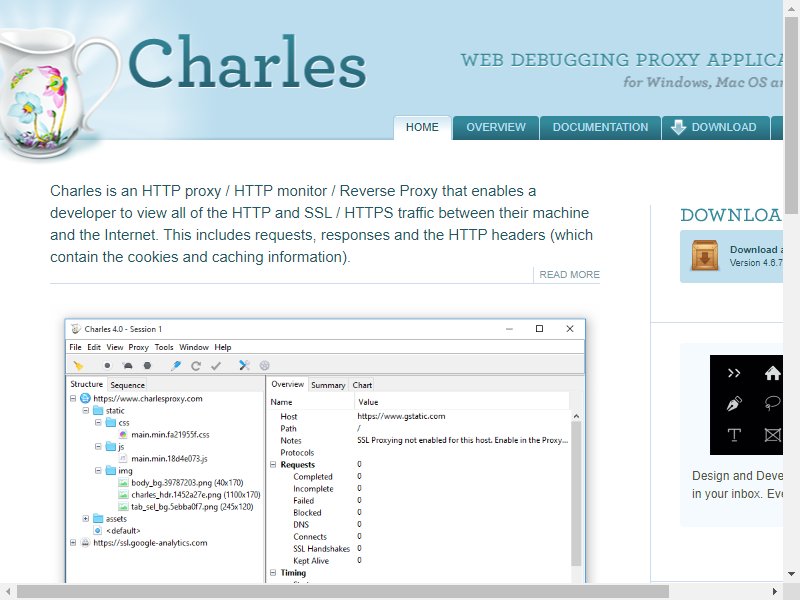Collapse the https://ssl.google-analytics.com node

(x=73, y=543)
